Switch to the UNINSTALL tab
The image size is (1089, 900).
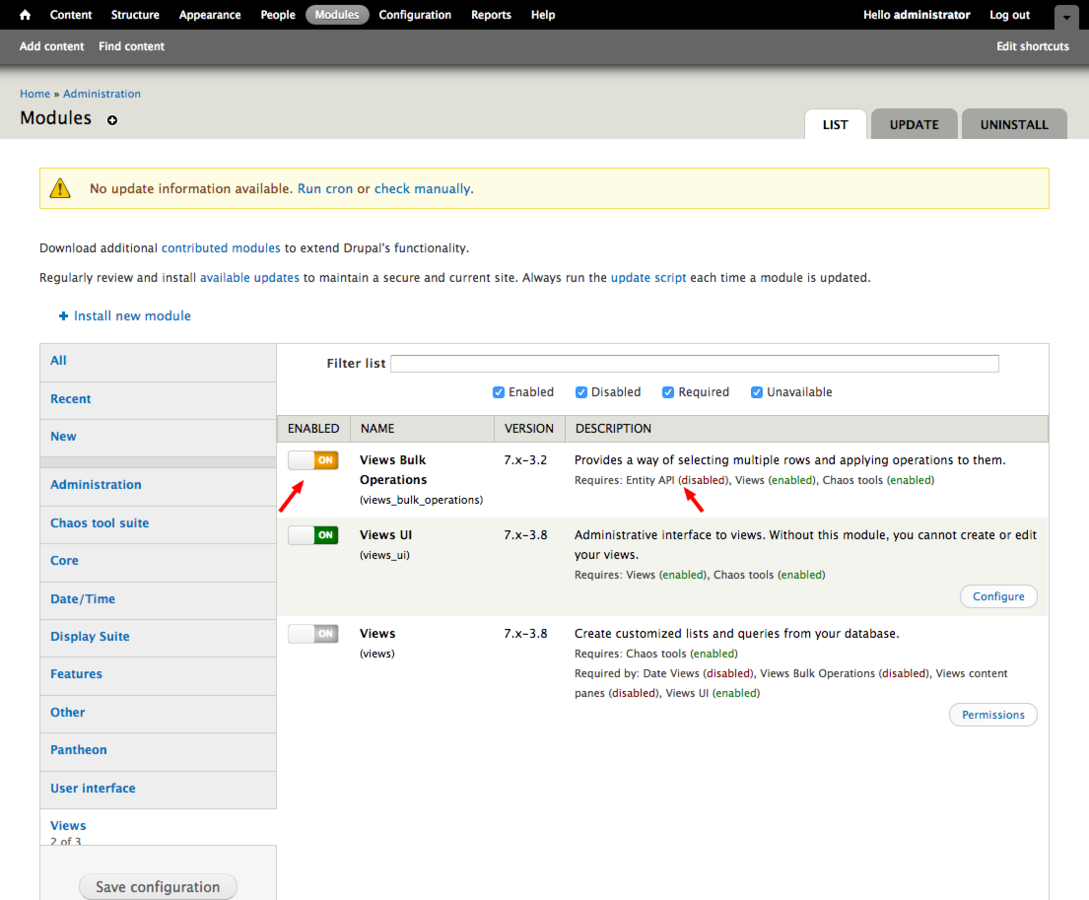1014,124
